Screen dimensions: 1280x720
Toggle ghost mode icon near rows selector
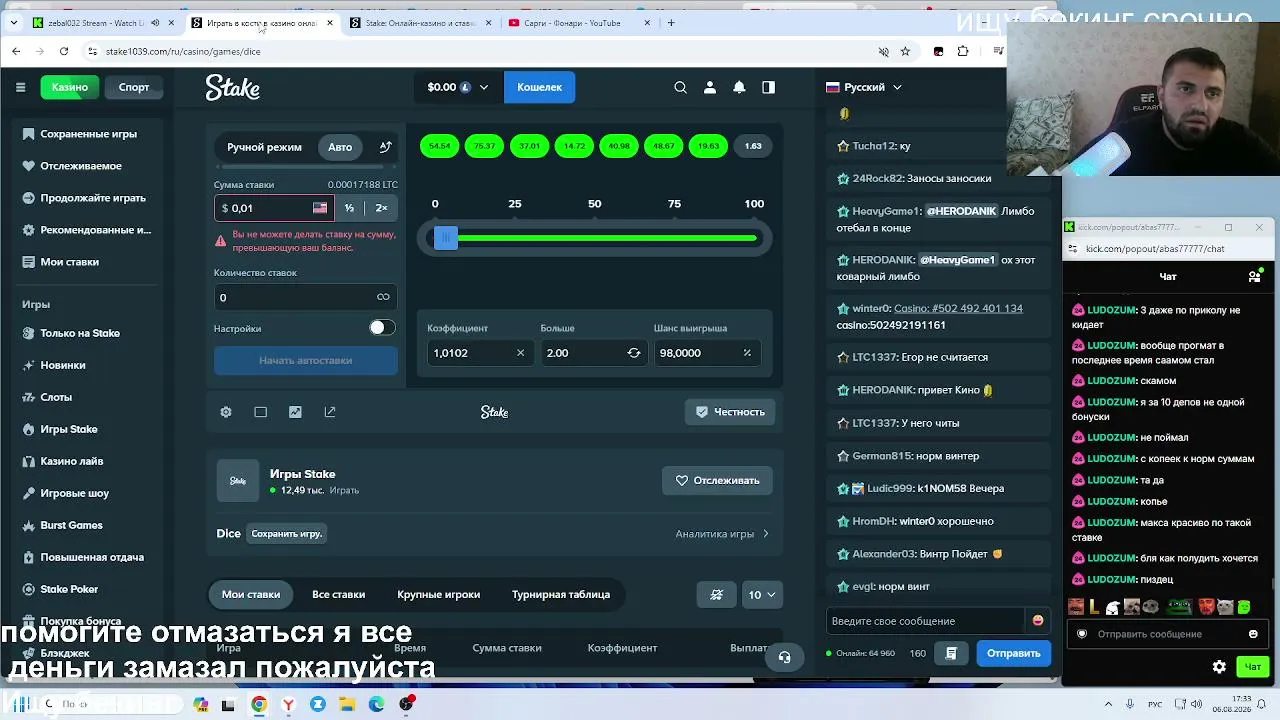pos(716,594)
